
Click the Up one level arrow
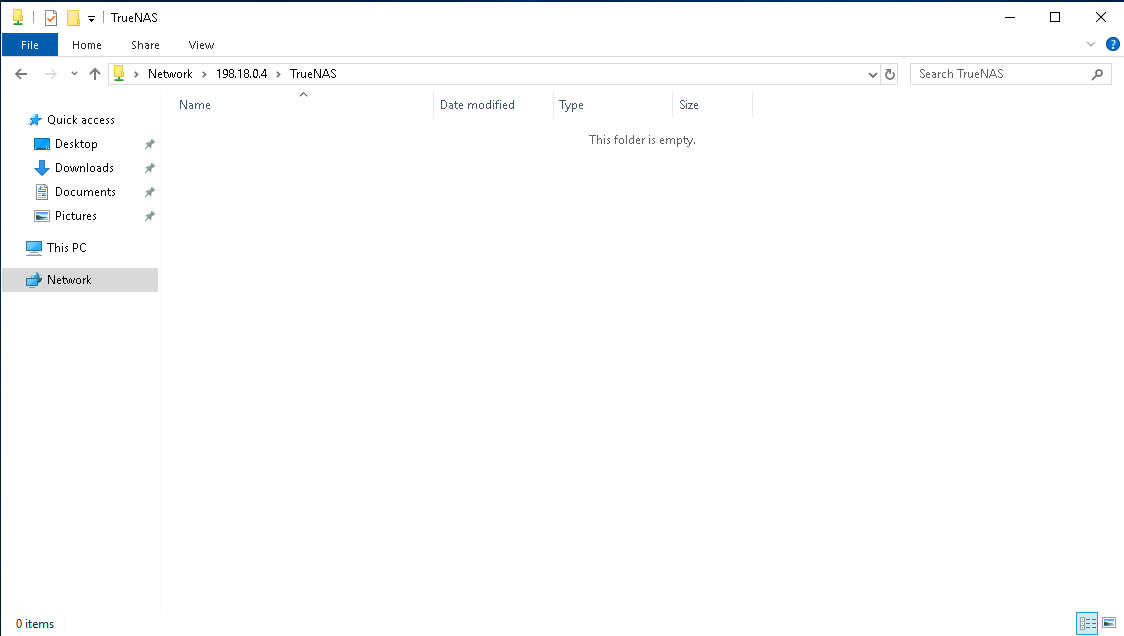95,74
